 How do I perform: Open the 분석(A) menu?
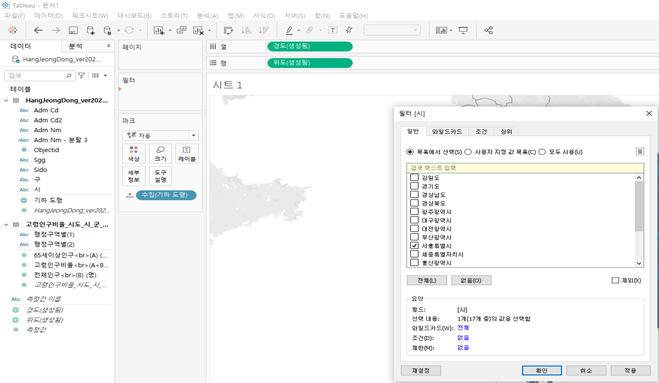pos(208,16)
